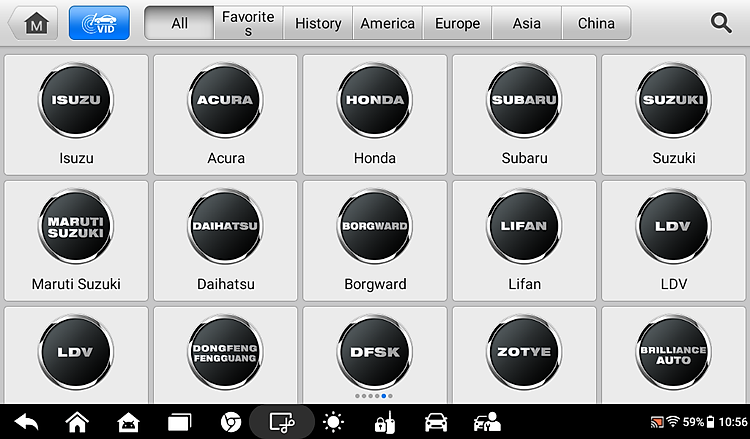Open the History tab
Screen dimensions: 750x439
(x=318, y=23)
